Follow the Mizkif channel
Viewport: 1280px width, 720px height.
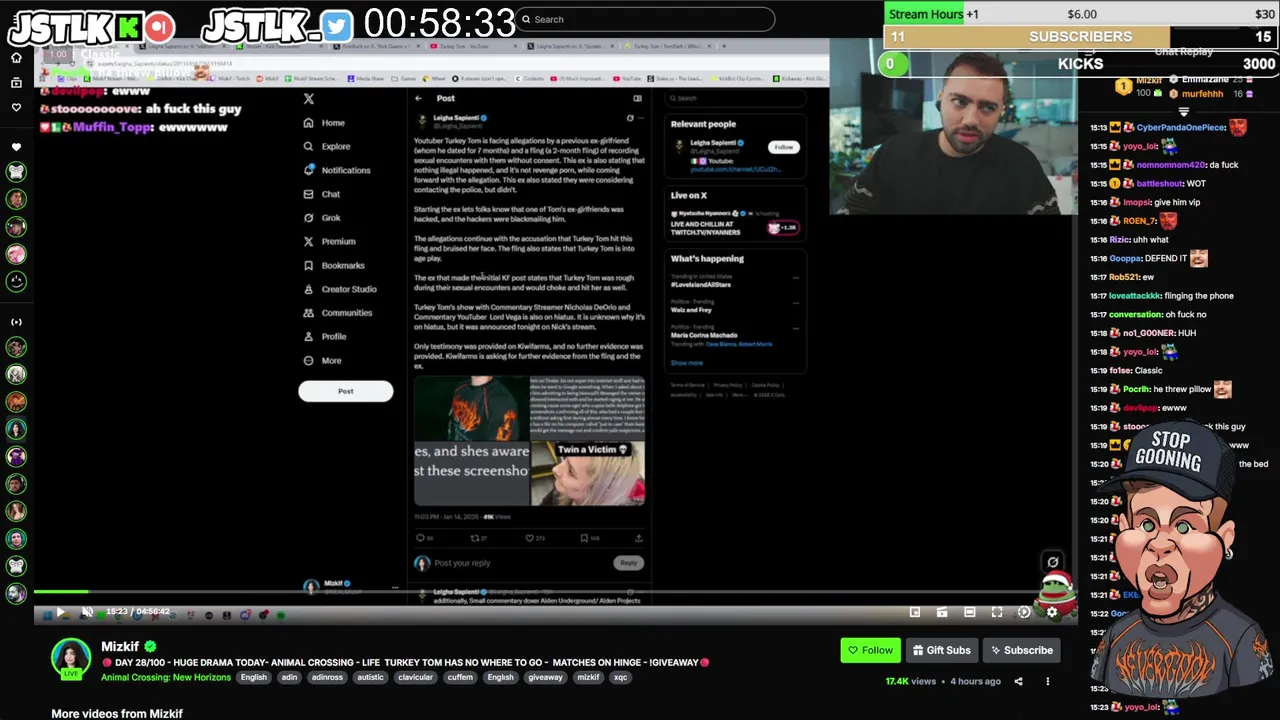point(870,650)
